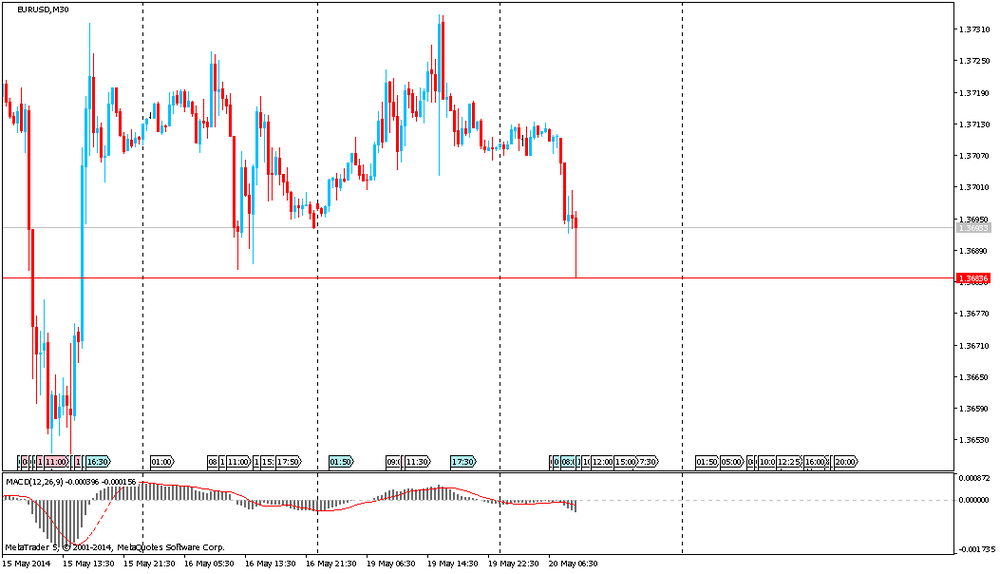
Task: Click the 17:50 event flag
Action: tap(287, 462)
